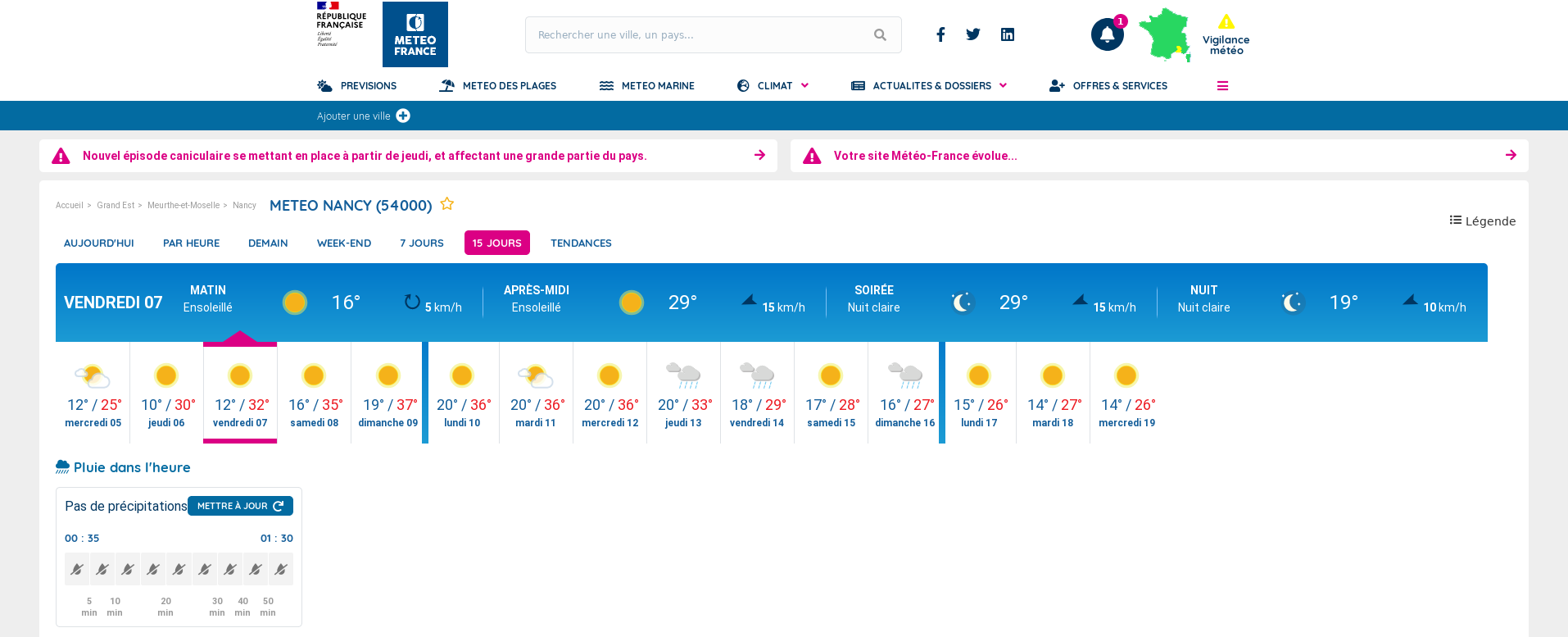Switch to AUJOURD'HUI tab
The image size is (1568, 637).
click(99, 243)
